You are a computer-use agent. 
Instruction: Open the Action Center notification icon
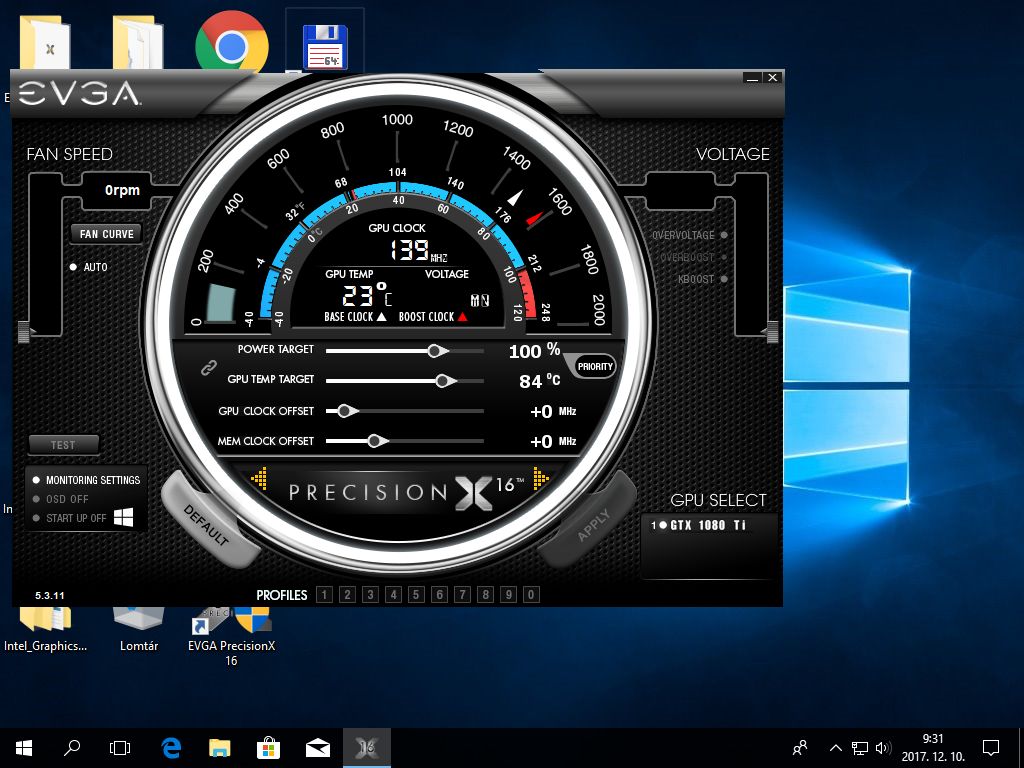(991, 748)
